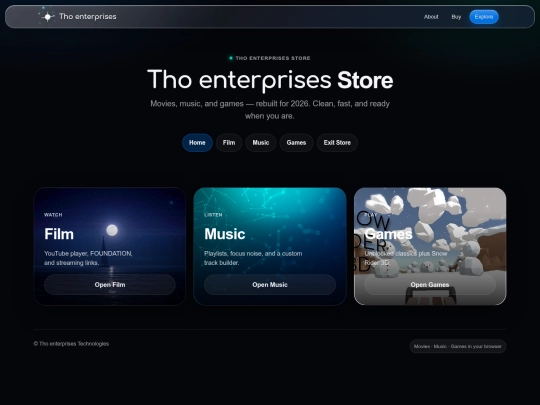Select the Home tab pill
Screen dimensions: 540x405
click(x=197, y=143)
